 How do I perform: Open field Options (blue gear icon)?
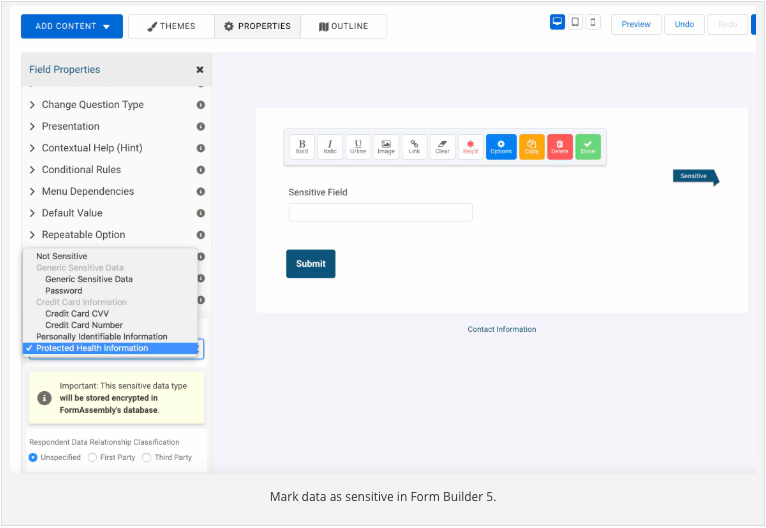(x=501, y=147)
